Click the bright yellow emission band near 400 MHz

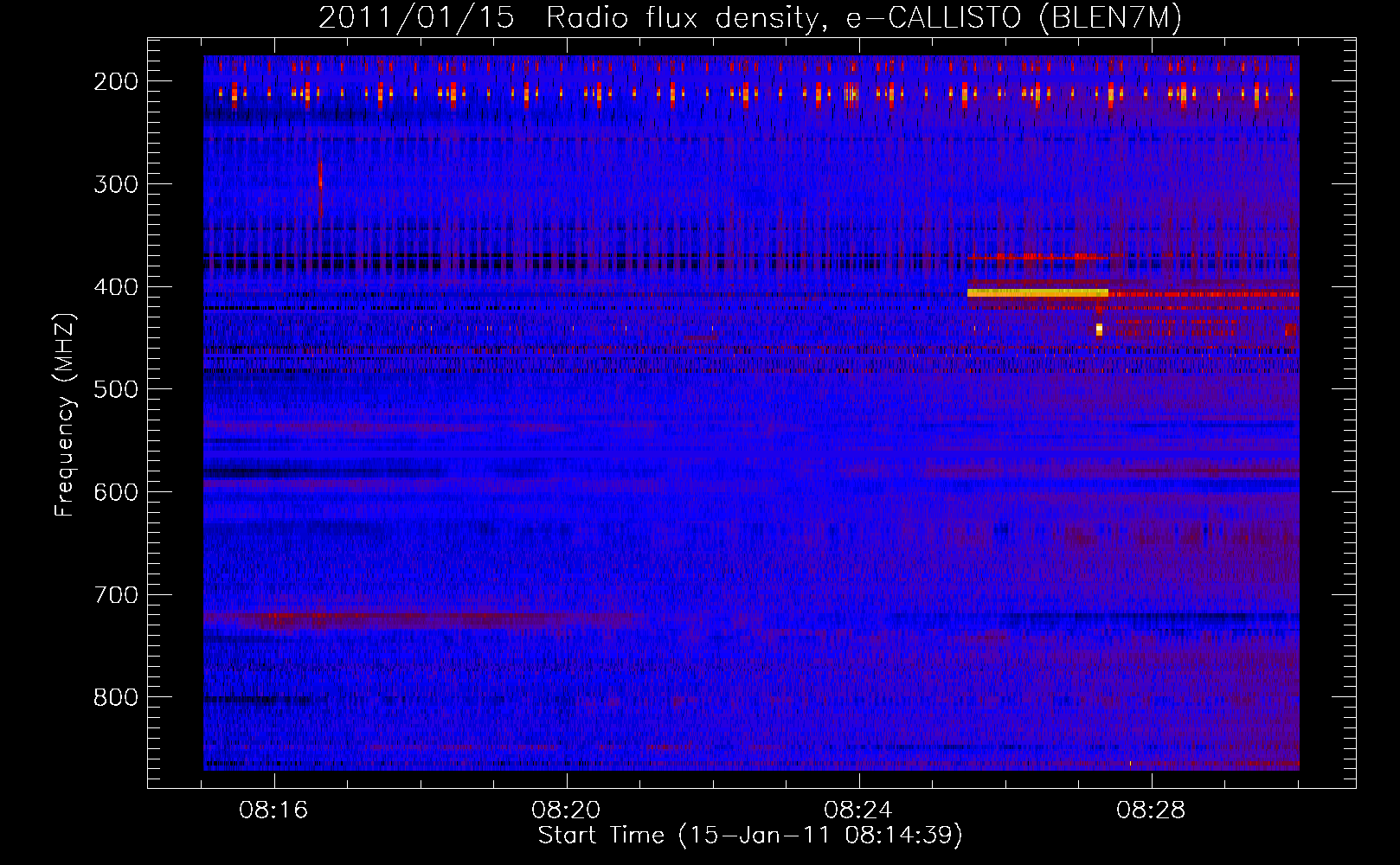tap(1037, 293)
